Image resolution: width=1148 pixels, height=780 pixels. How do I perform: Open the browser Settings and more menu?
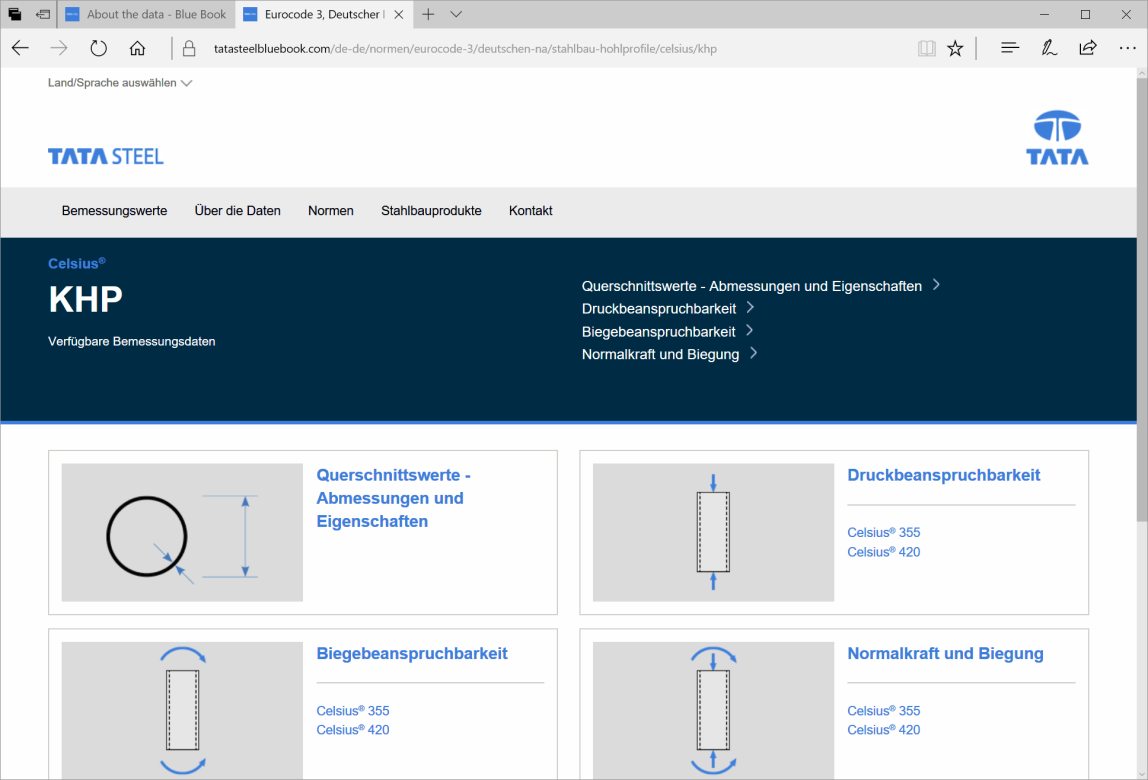(x=1128, y=48)
